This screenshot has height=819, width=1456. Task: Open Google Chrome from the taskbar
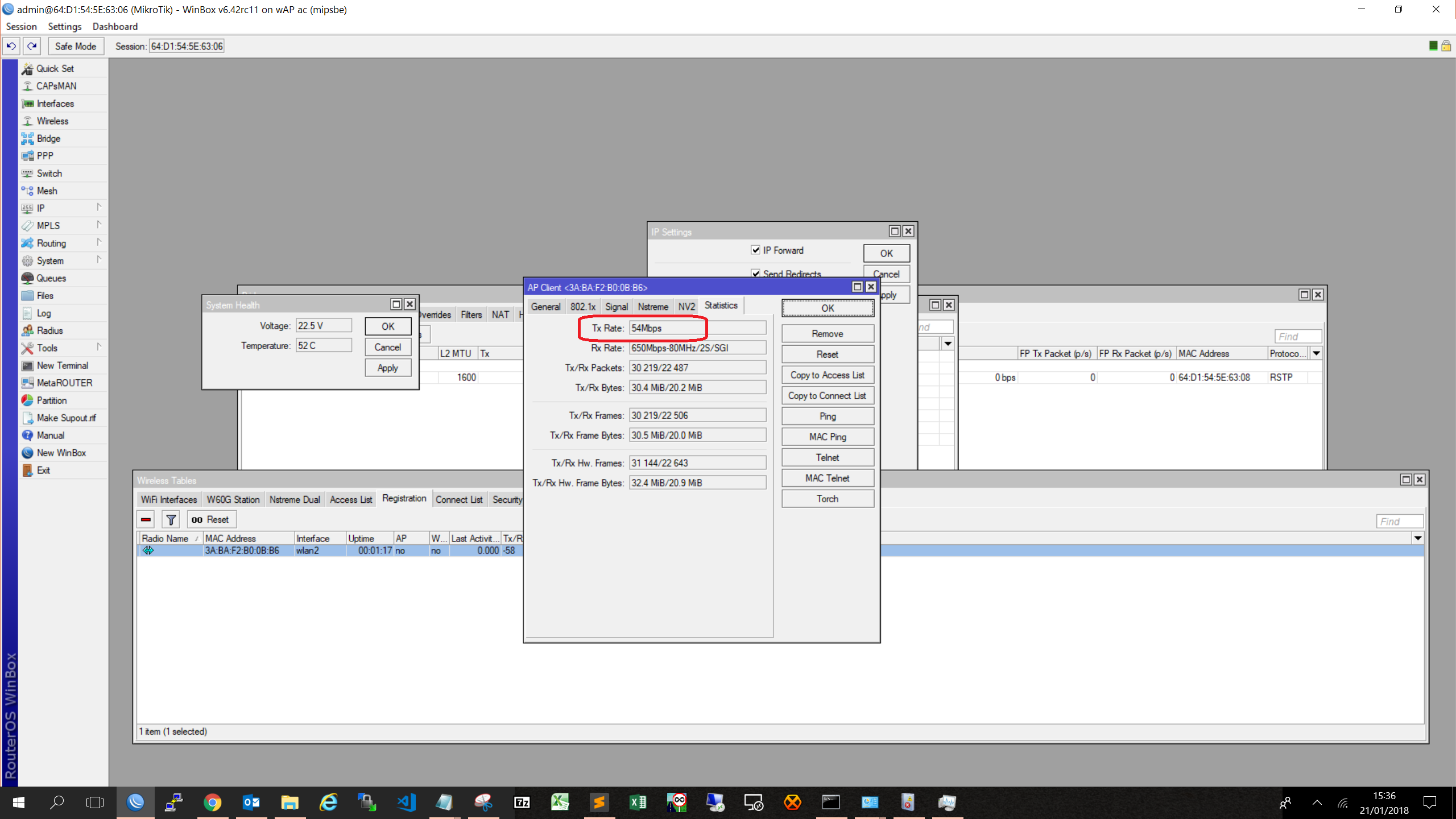[212, 803]
